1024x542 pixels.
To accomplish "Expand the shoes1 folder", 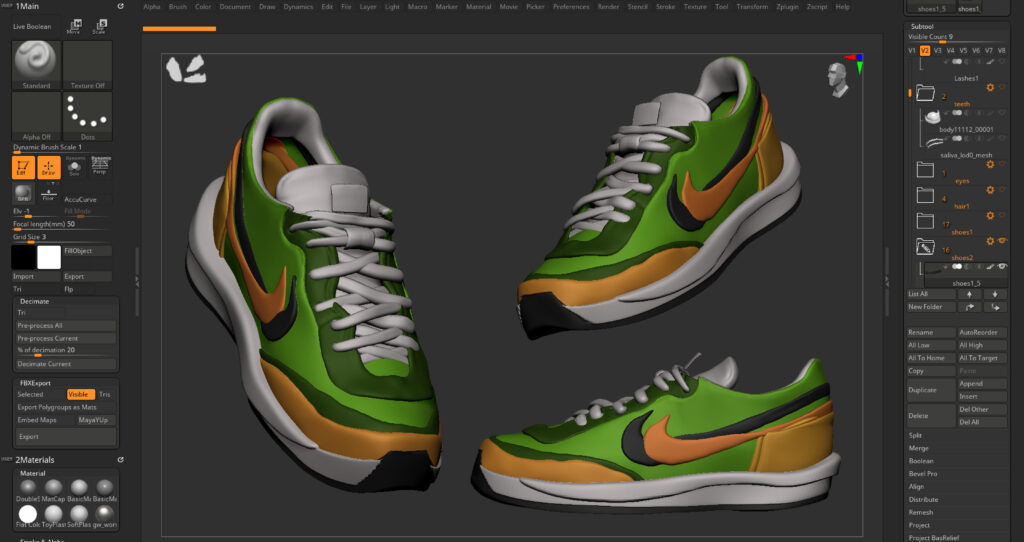I will point(925,221).
